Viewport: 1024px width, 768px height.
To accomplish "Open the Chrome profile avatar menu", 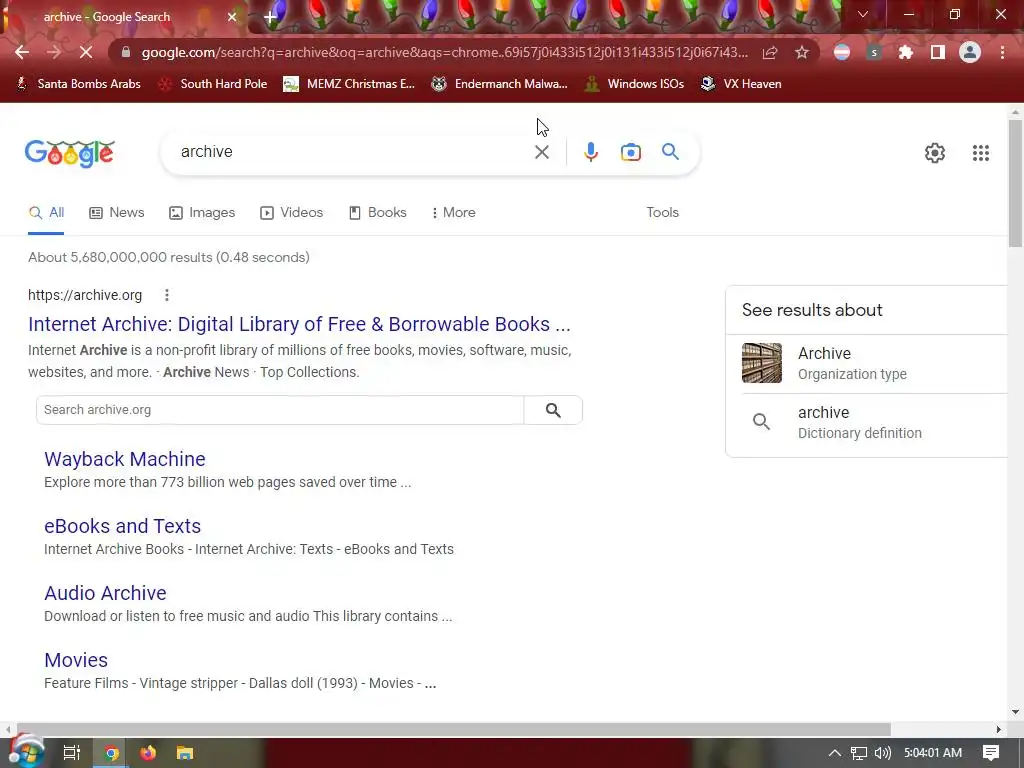I will tap(970, 52).
